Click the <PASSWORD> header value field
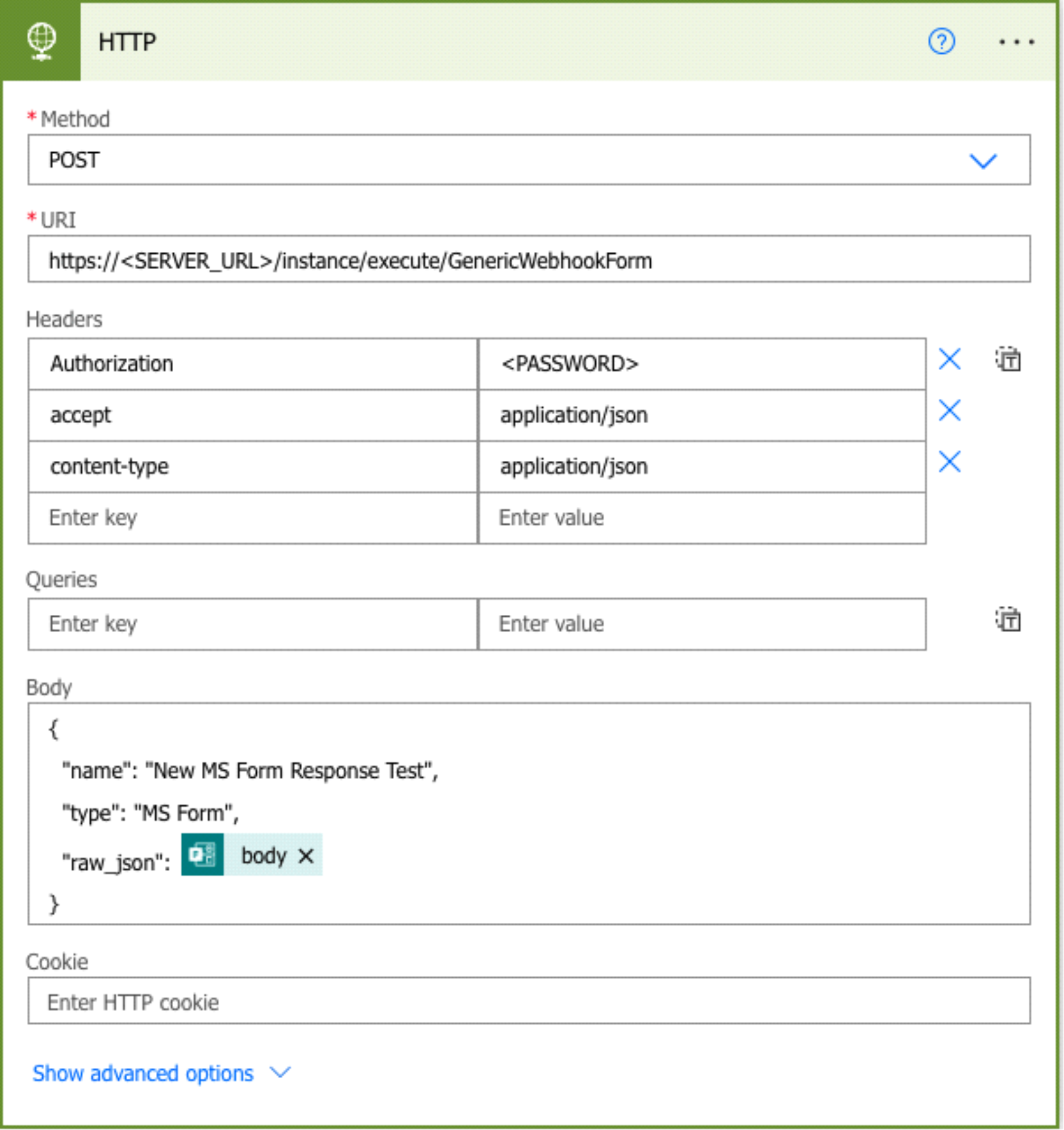The height and width of the screenshot is (1130, 1064). click(702, 364)
